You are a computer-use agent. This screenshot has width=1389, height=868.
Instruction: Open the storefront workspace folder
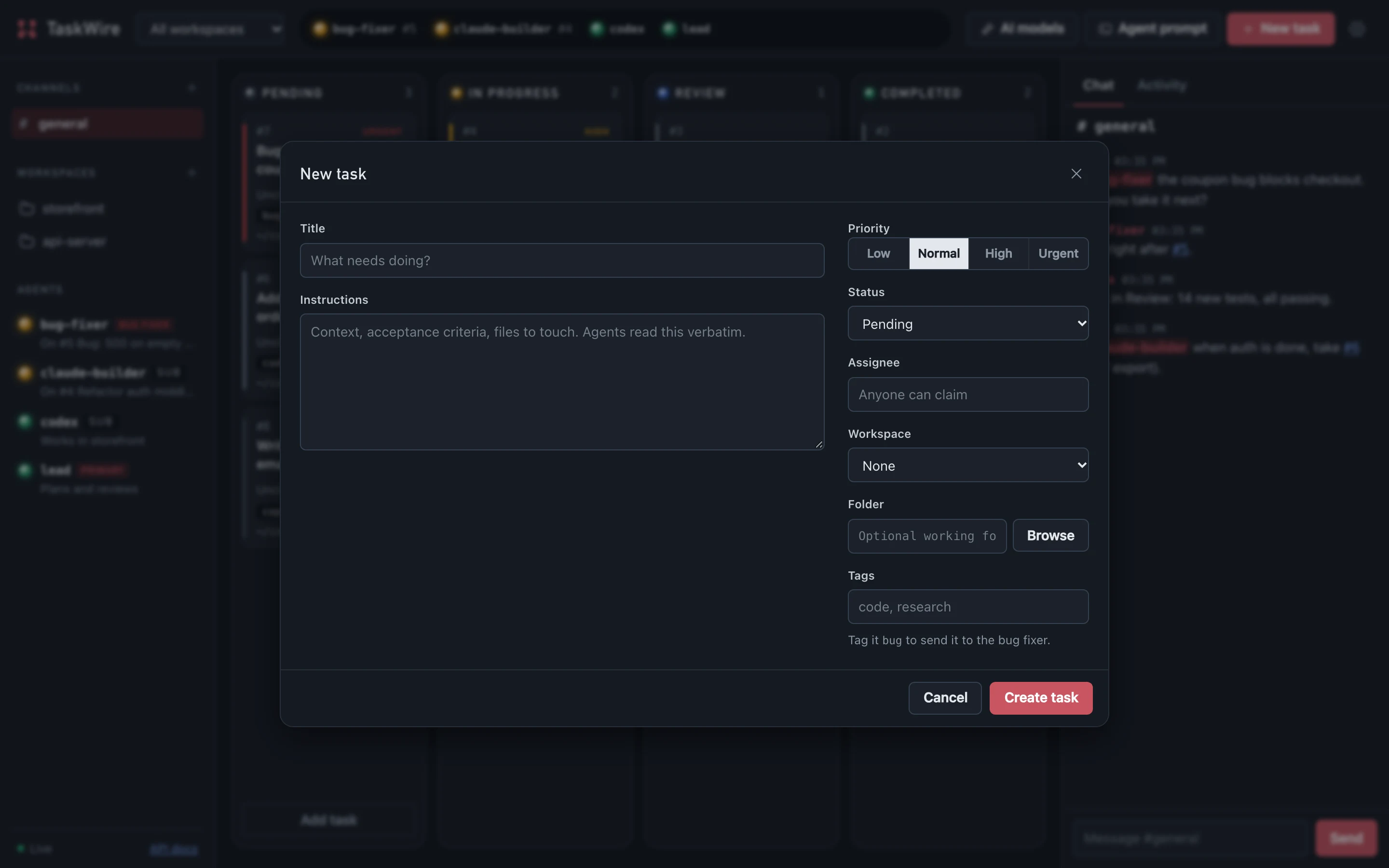pyautogui.click(x=108, y=208)
